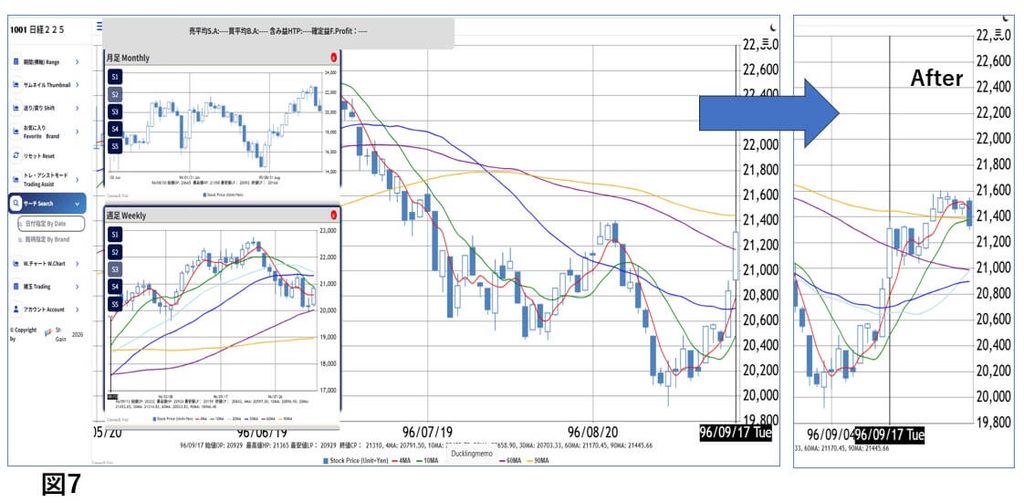This screenshot has height=504, width=1024.
Task: Click the 23,000 label on Weekly chart axis
Action: (328, 230)
